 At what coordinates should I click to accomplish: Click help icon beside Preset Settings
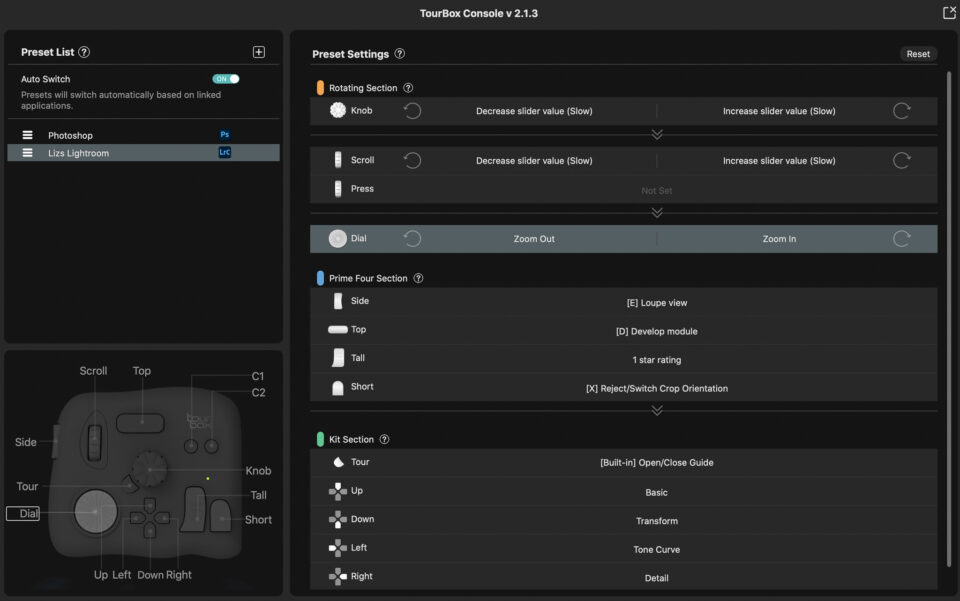click(400, 54)
